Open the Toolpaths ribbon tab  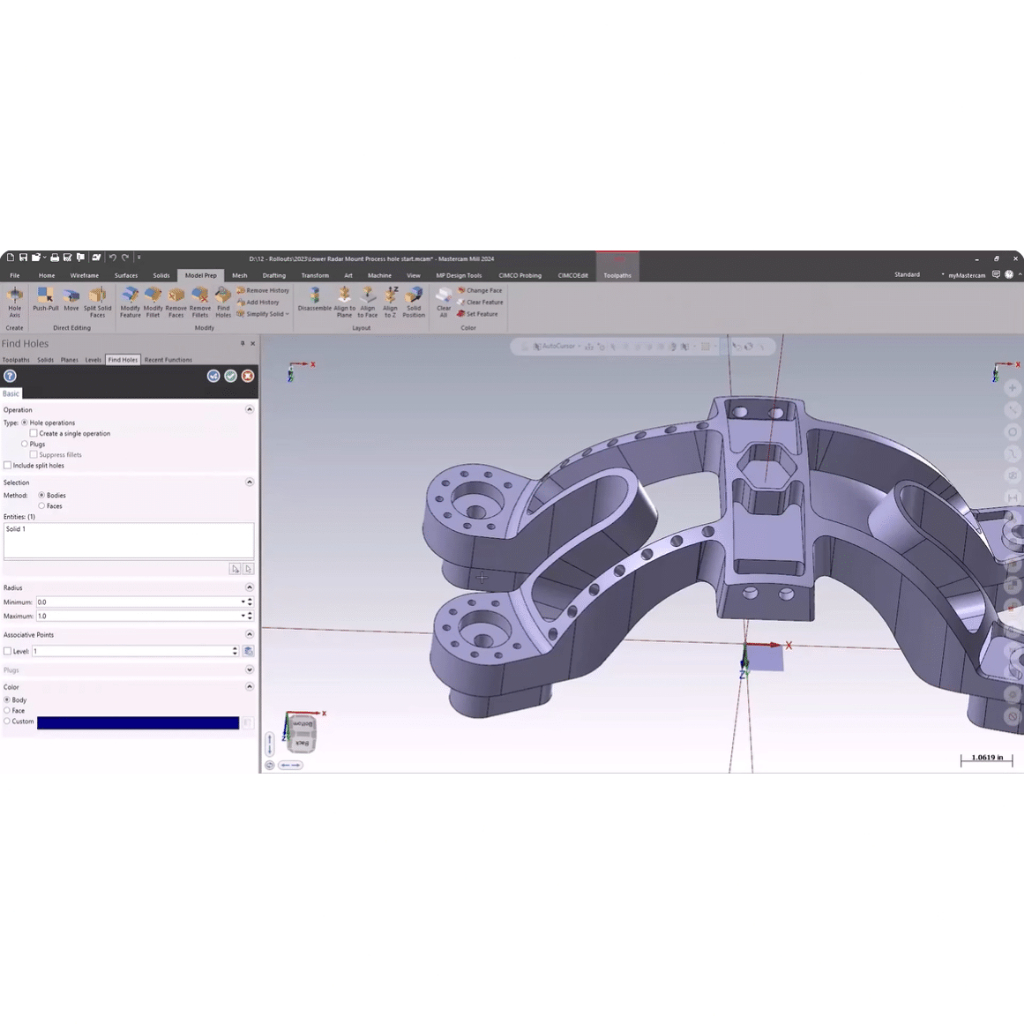coord(617,275)
